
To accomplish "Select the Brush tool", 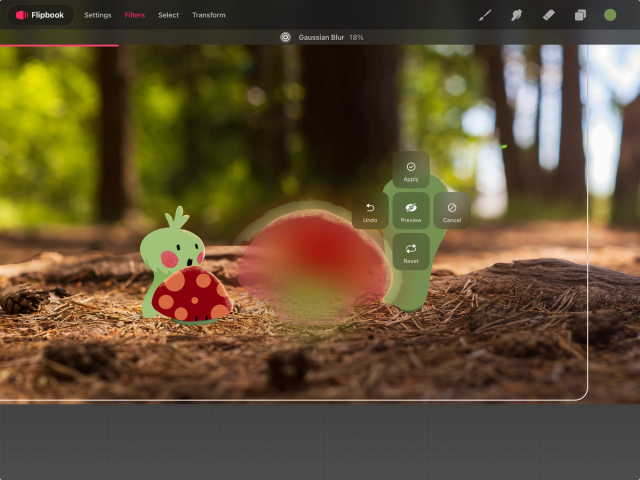I will coord(484,16).
